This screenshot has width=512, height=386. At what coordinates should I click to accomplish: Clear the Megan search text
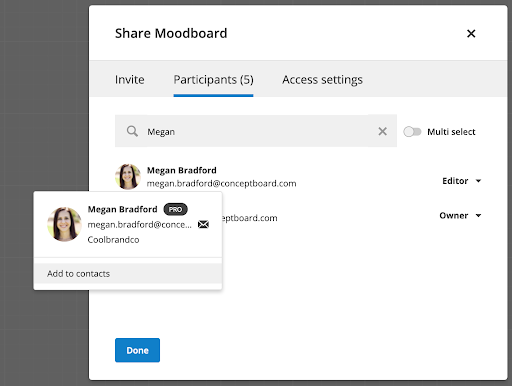(382, 131)
